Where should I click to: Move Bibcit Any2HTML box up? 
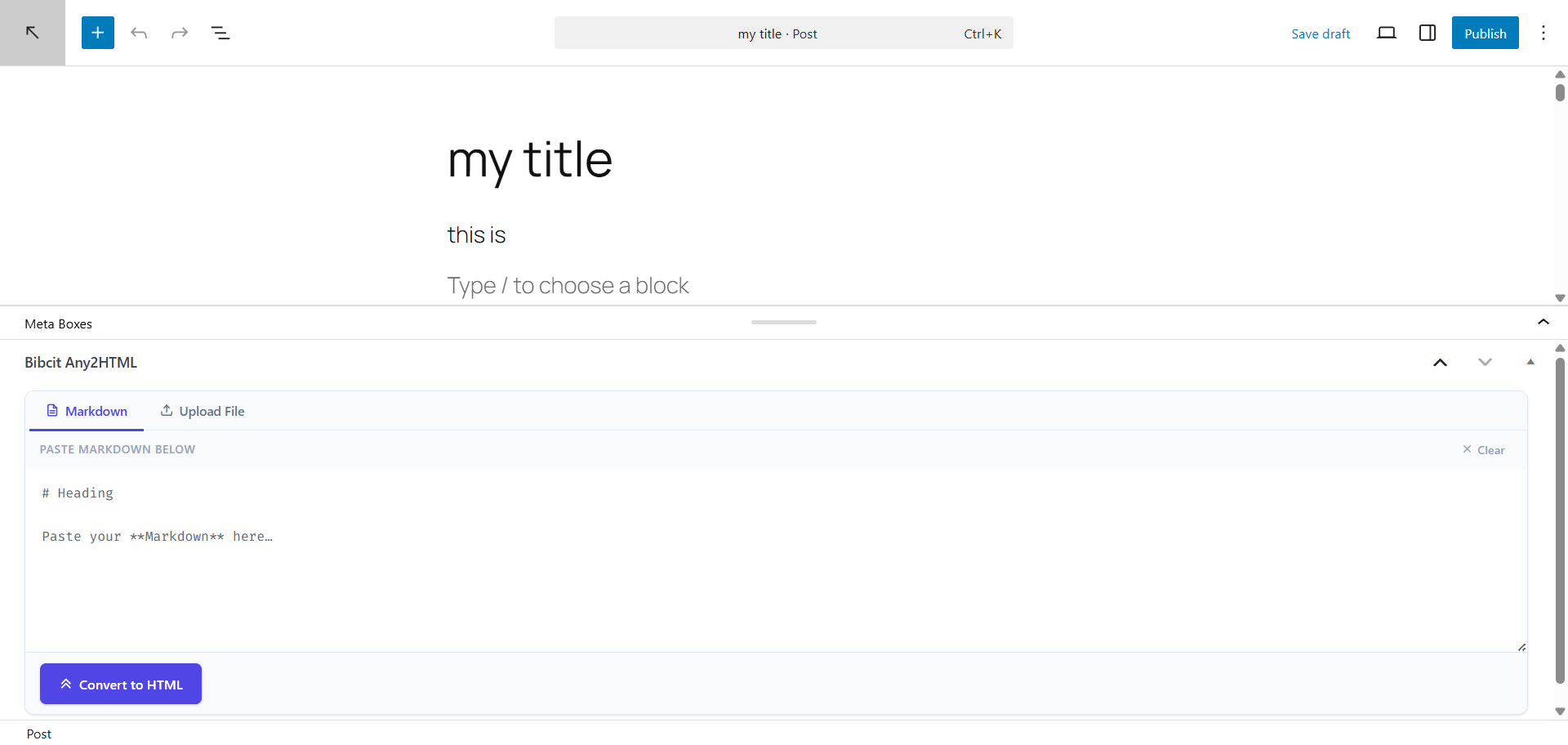1441,363
